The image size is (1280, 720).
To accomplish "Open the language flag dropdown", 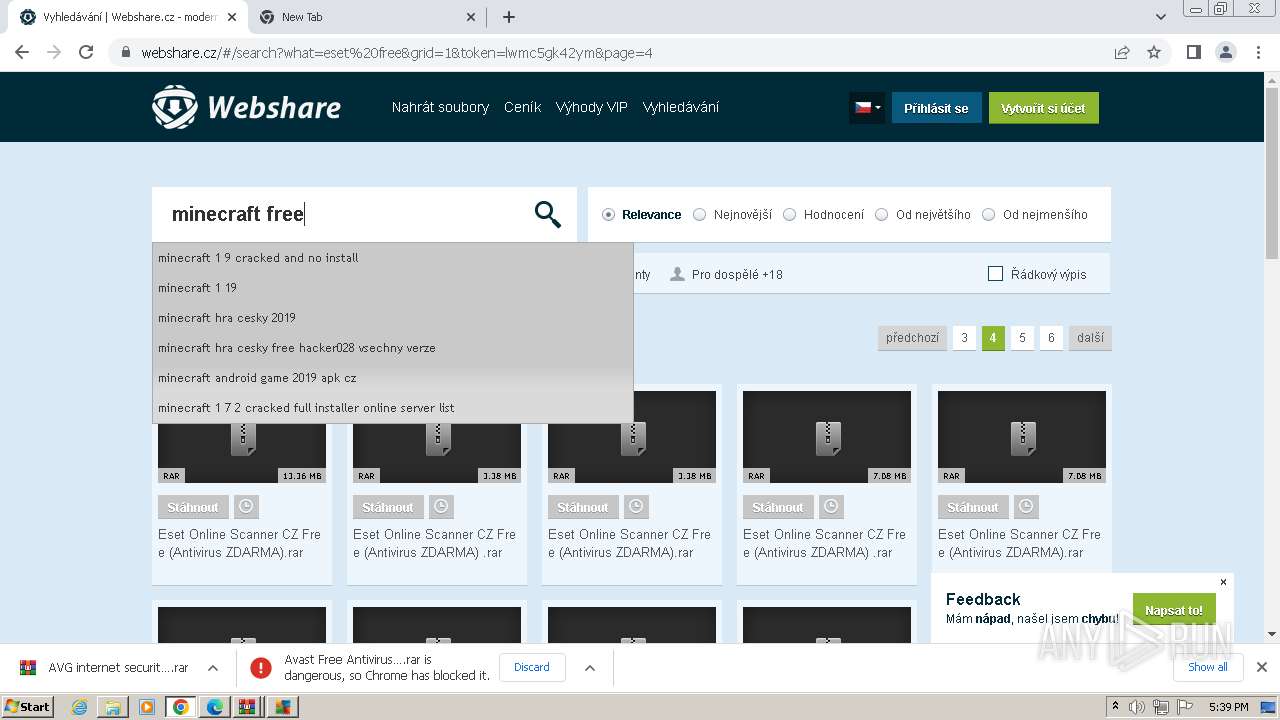I will point(867,107).
